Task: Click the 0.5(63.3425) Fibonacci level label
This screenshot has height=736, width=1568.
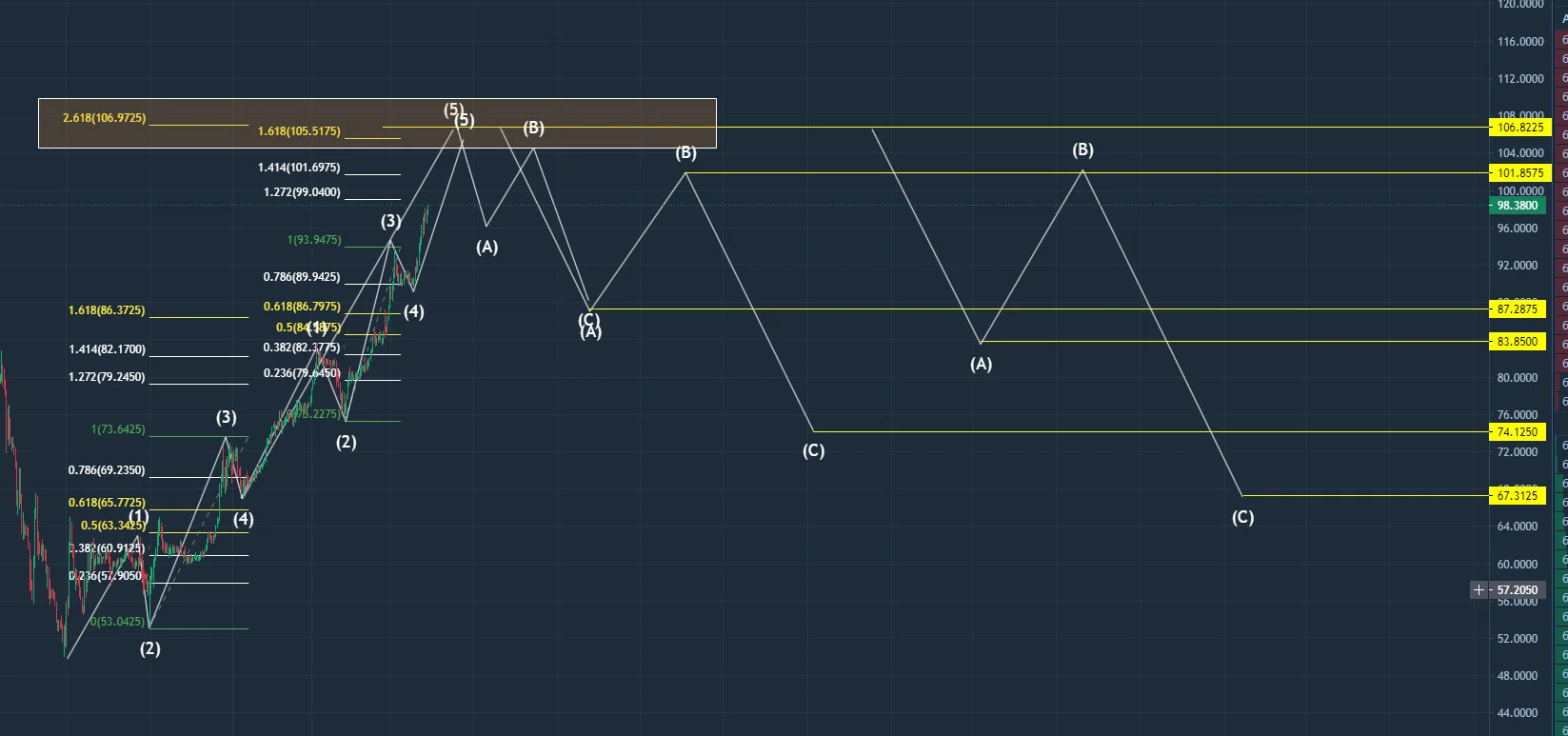Action: 113,526
